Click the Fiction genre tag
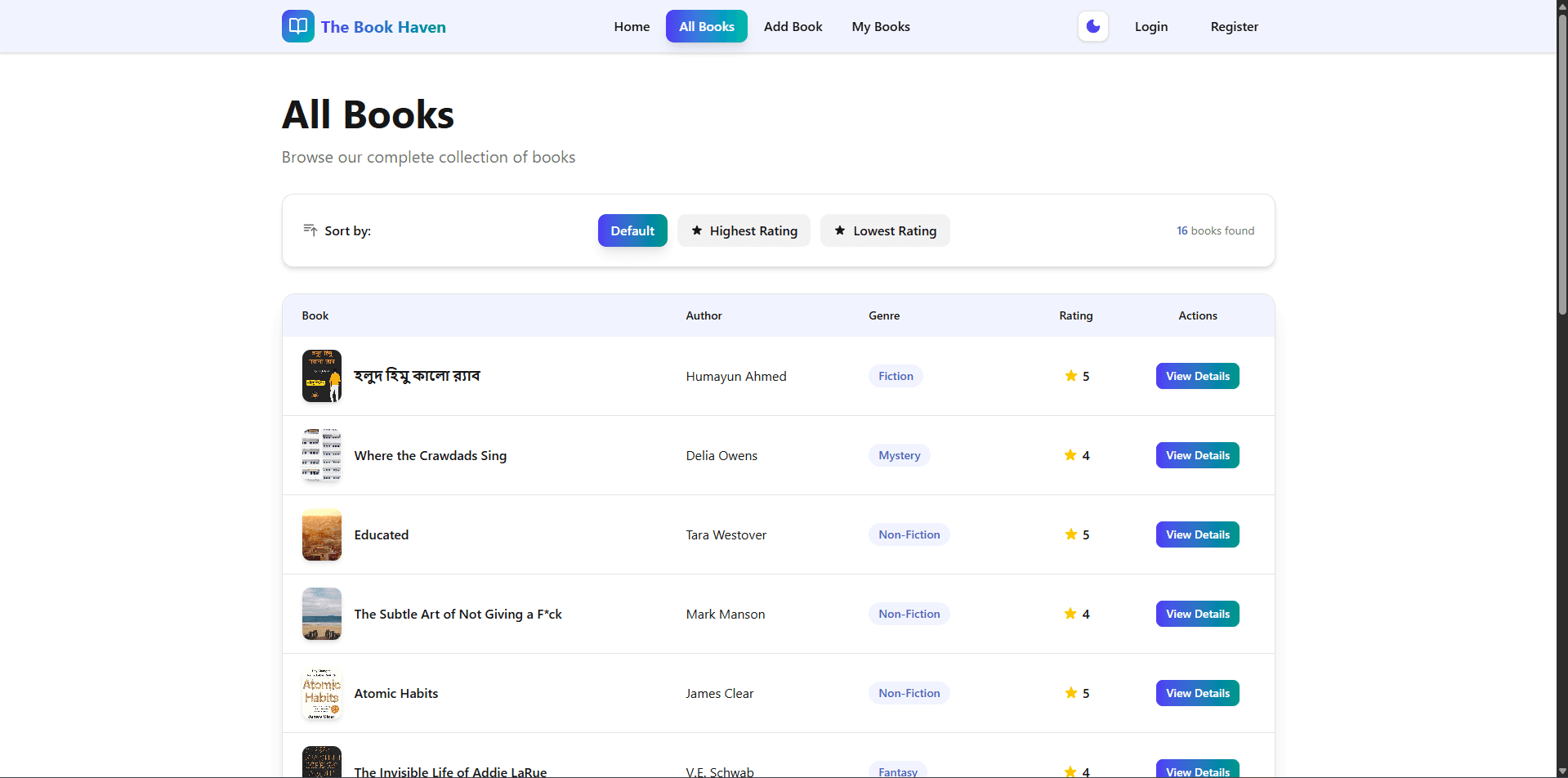This screenshot has width=1568, height=778. pyautogui.click(x=896, y=376)
